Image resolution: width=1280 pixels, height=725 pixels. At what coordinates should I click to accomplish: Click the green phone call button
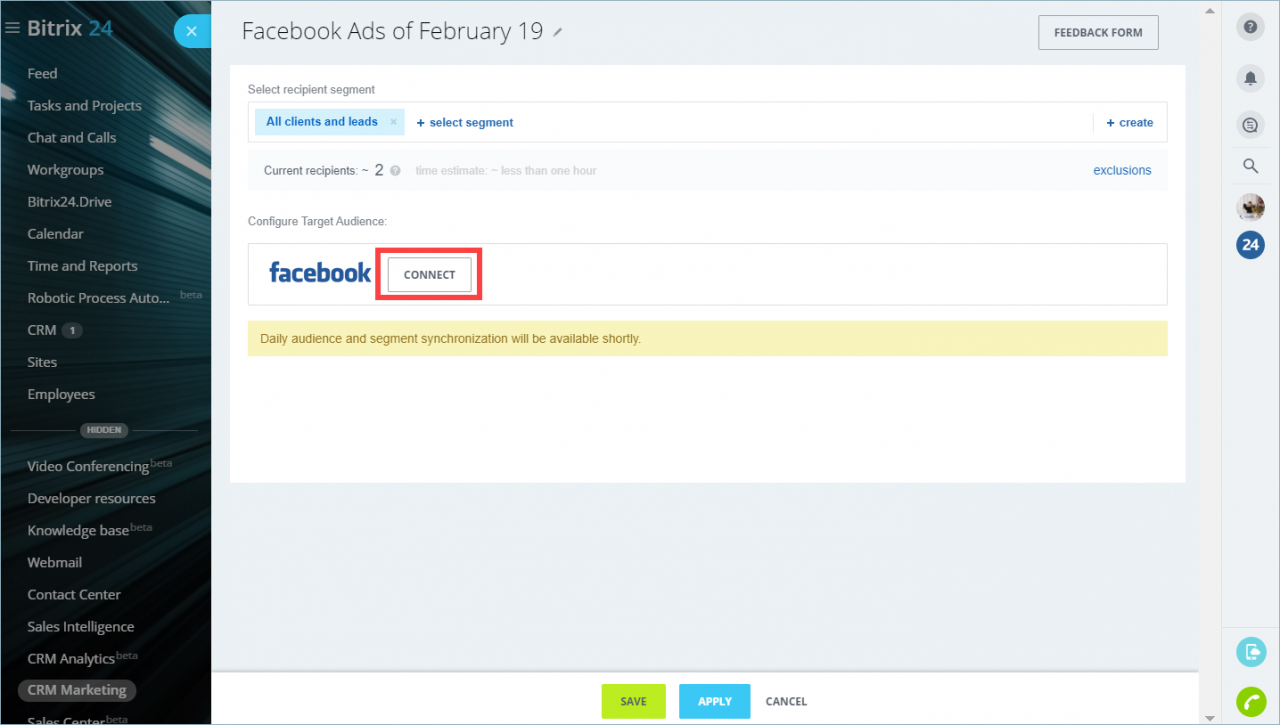point(1251,702)
